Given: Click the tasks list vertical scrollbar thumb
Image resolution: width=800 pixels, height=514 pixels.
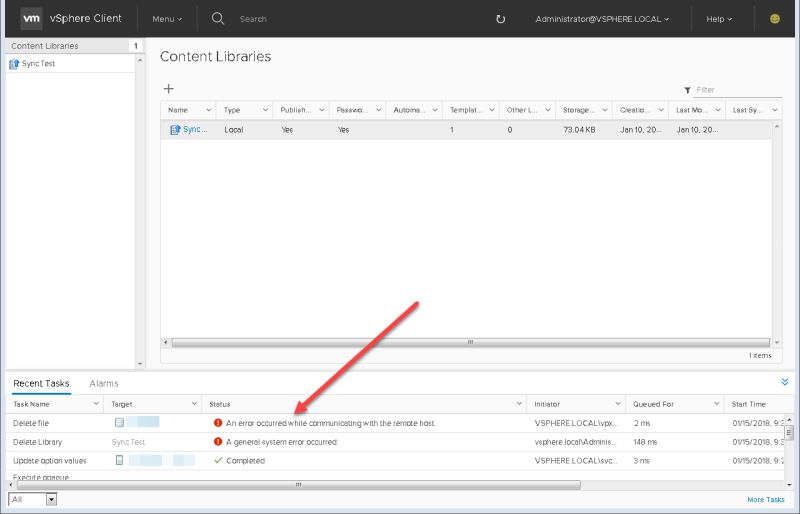Looking at the screenshot, I should coord(789,433).
